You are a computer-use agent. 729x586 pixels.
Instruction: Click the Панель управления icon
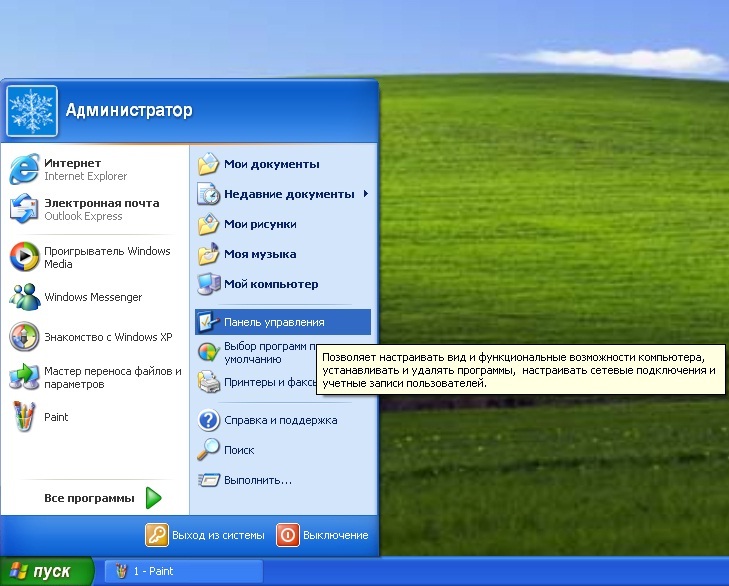[x=207, y=322]
